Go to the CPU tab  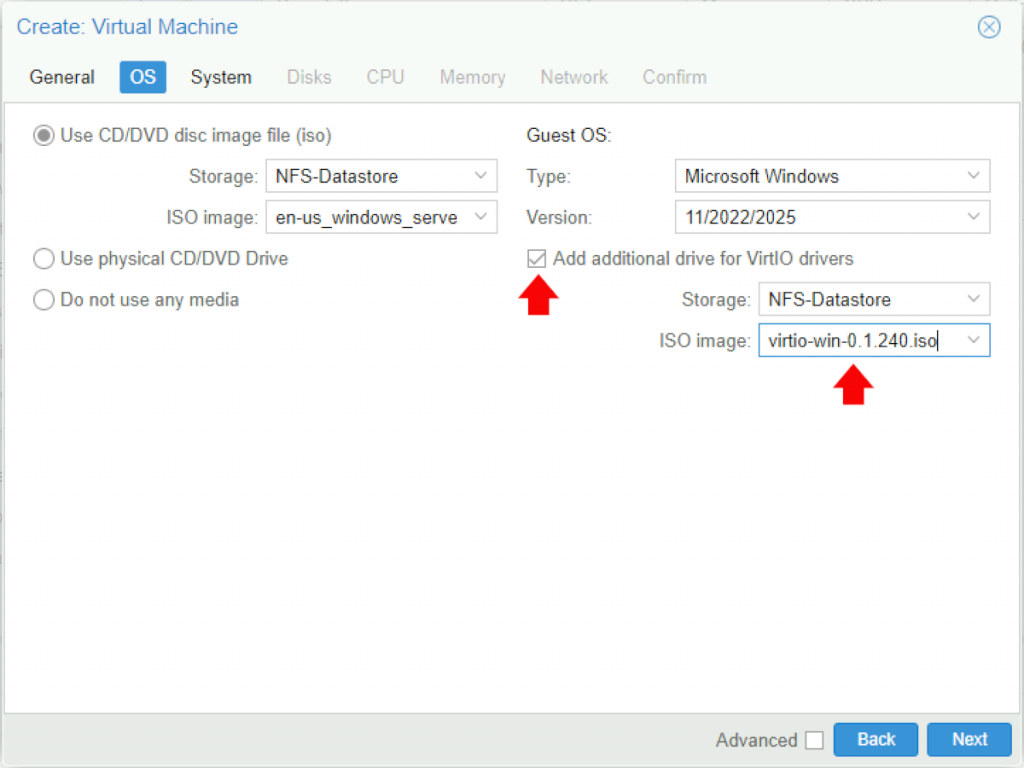click(x=385, y=77)
